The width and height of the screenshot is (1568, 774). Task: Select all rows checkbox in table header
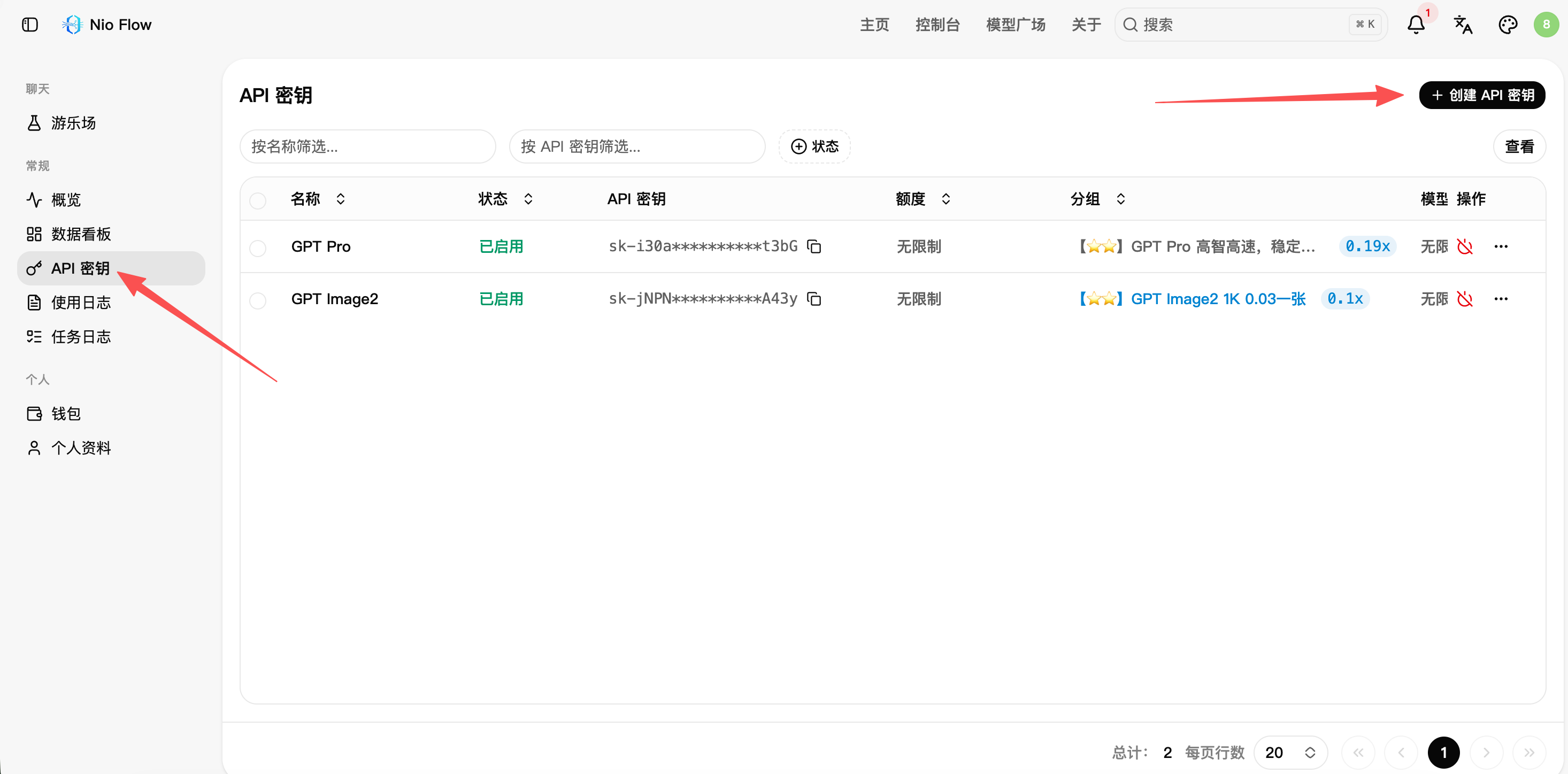point(258,200)
